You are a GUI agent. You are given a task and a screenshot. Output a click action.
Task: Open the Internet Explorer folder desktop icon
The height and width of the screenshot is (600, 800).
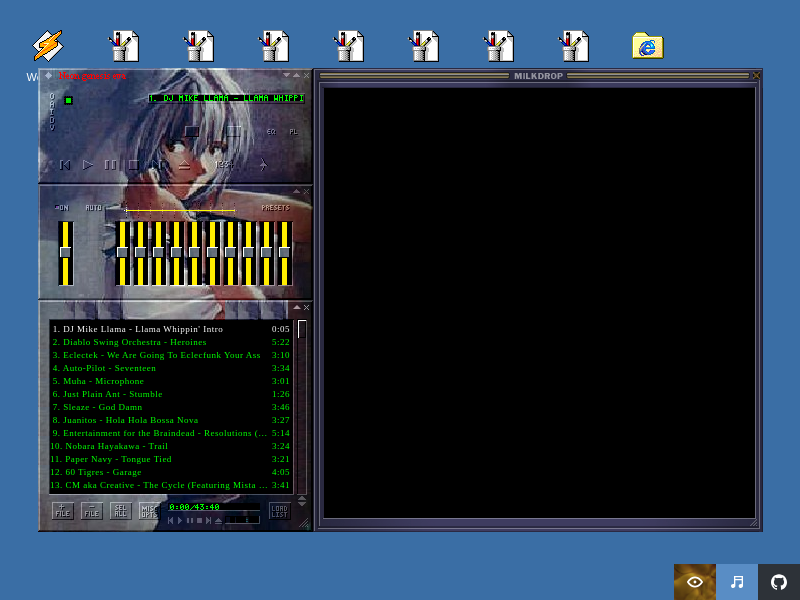point(647,46)
